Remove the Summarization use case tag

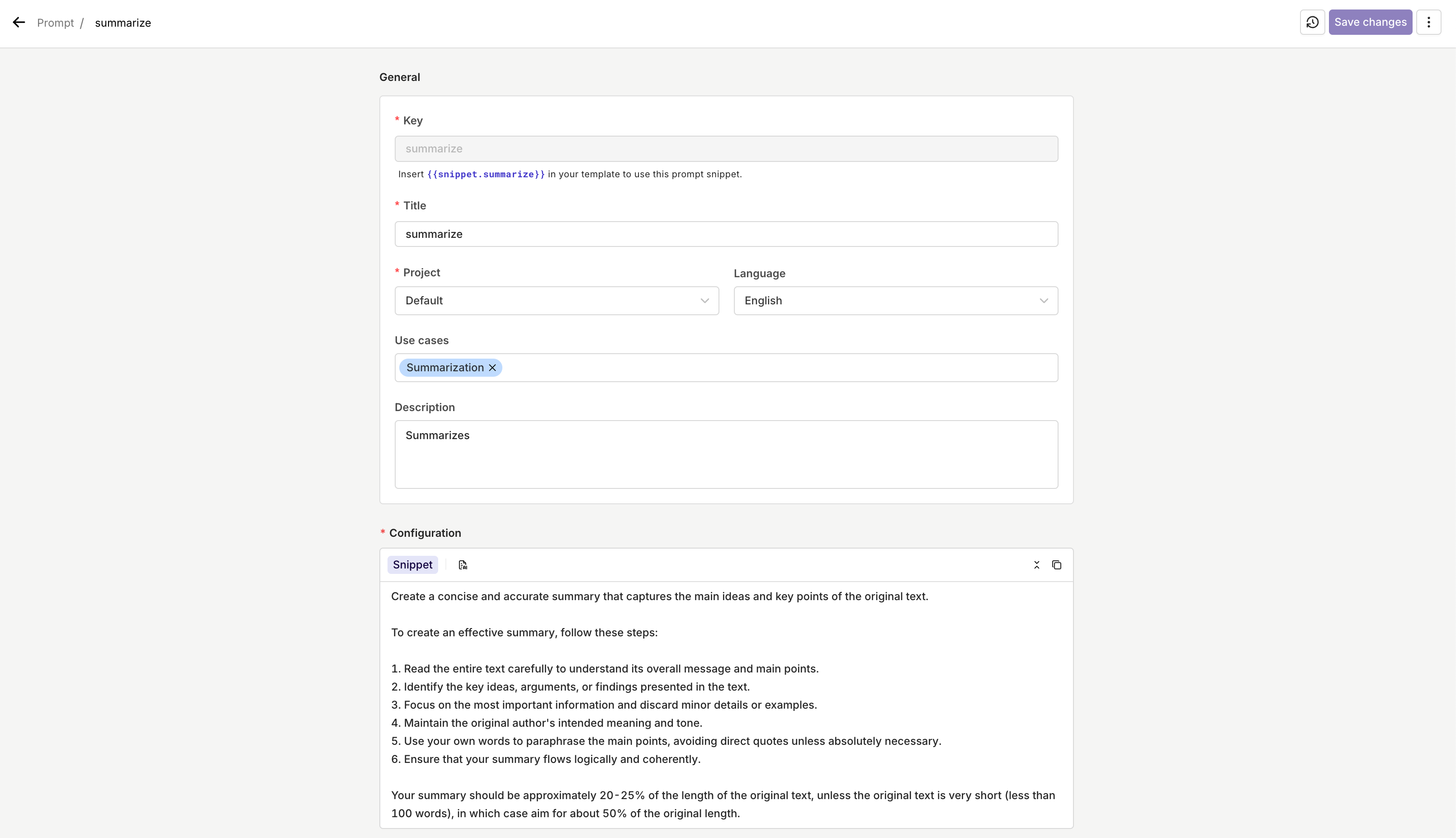[493, 367]
